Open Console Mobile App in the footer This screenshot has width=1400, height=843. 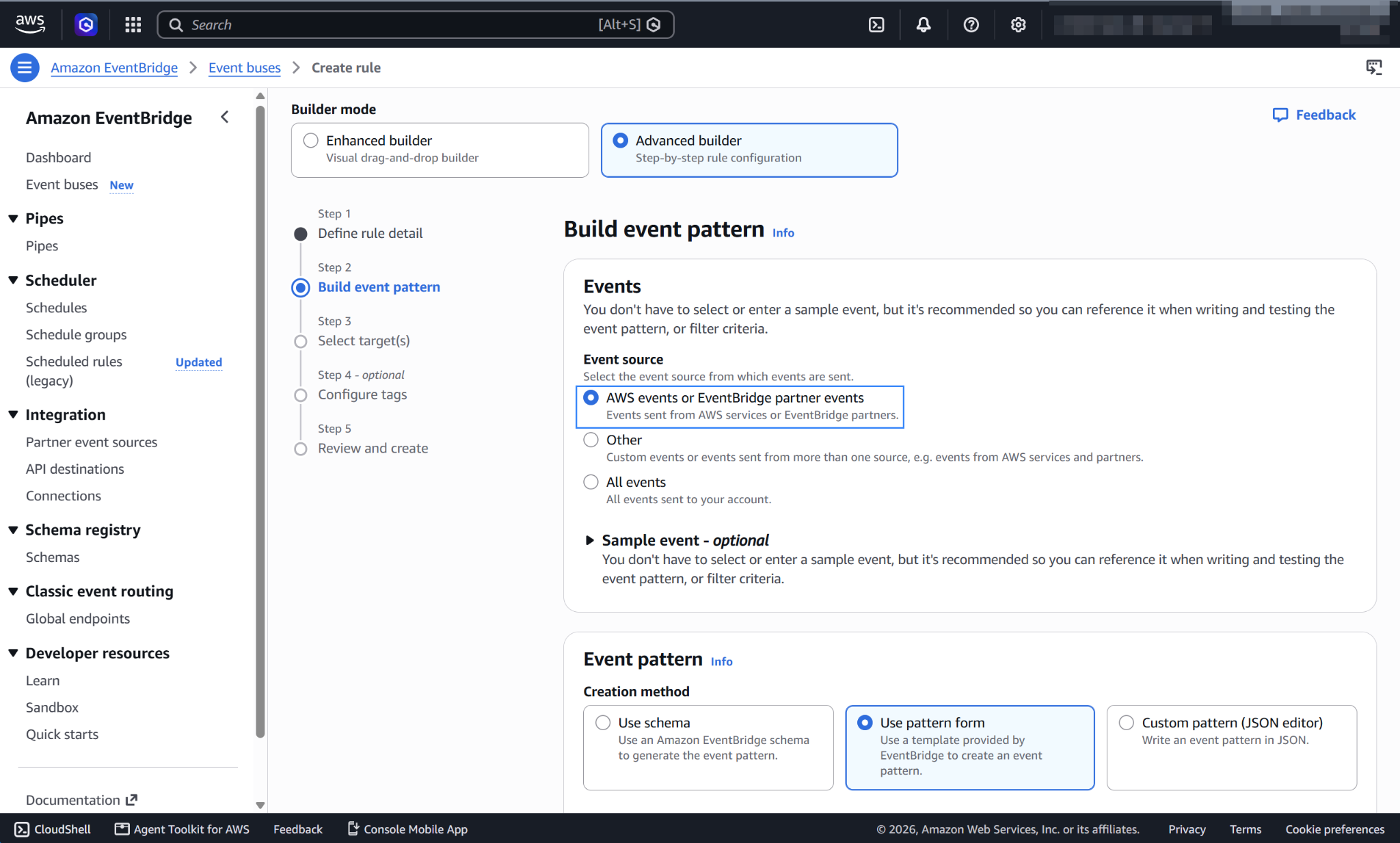(407, 829)
